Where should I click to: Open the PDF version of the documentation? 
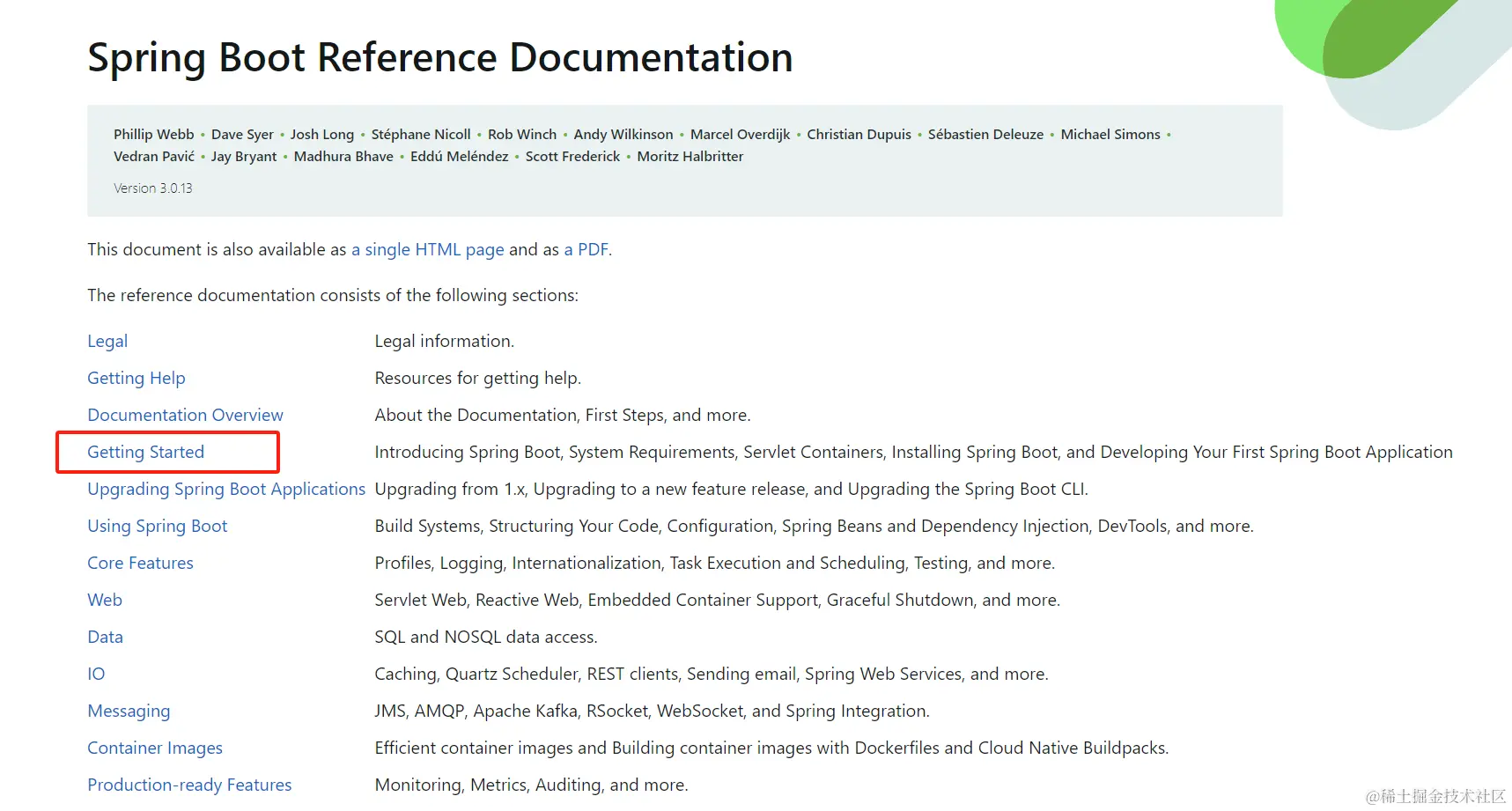[x=586, y=249]
